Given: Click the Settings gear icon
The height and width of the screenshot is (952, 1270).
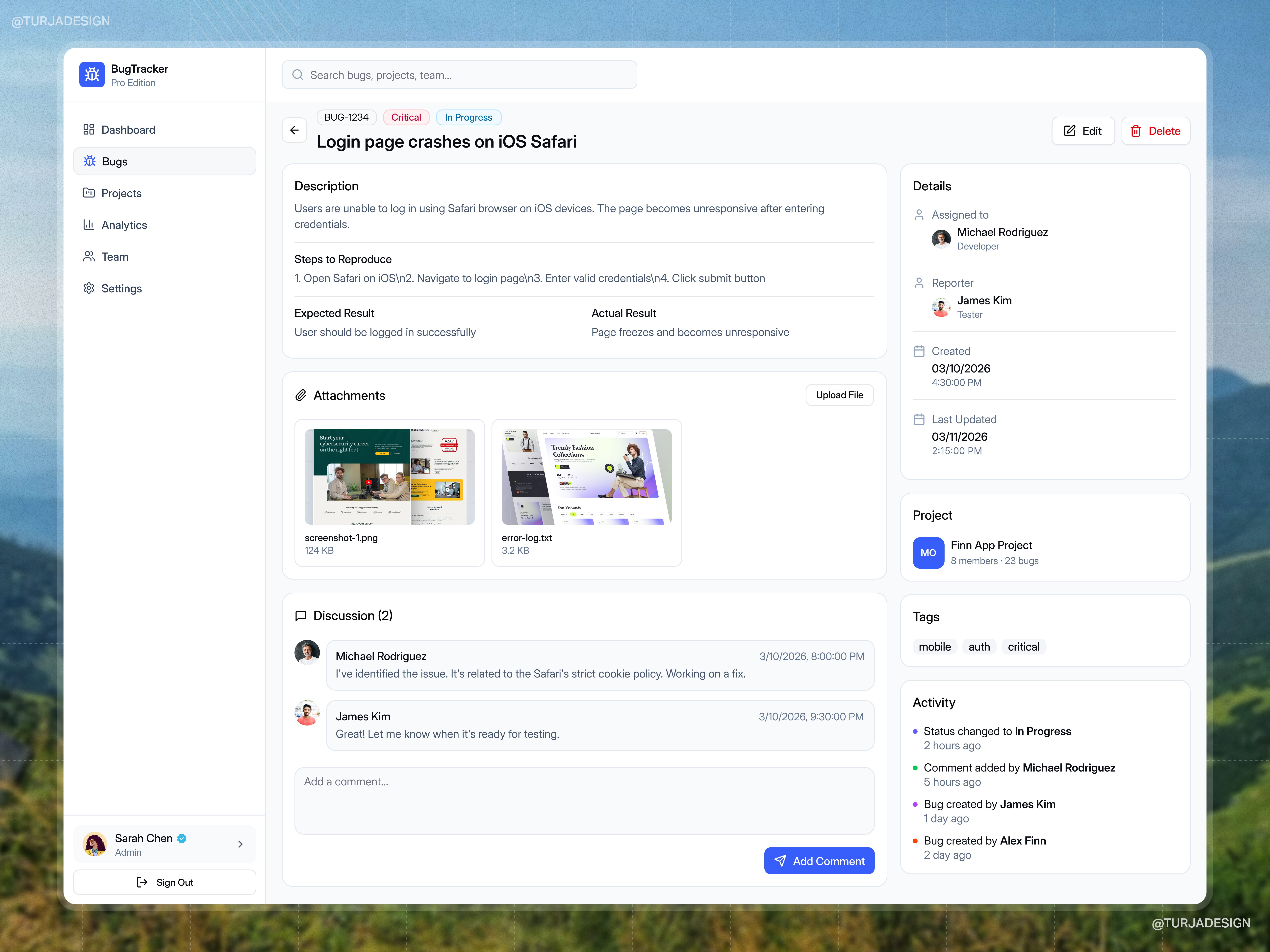Looking at the screenshot, I should pos(89,288).
